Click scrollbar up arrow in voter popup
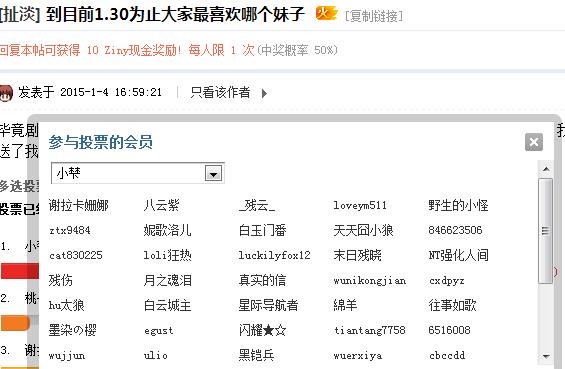The width and height of the screenshot is (565, 369). (546, 169)
